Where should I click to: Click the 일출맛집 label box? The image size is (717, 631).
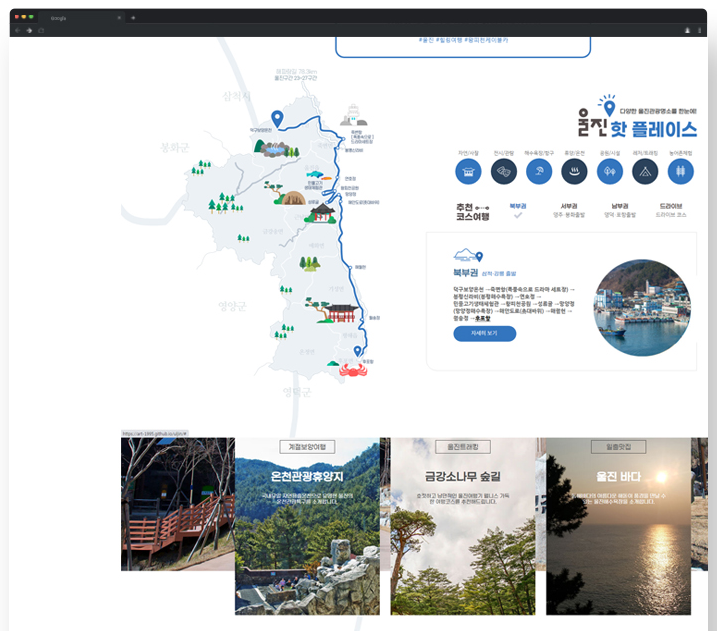(618, 447)
